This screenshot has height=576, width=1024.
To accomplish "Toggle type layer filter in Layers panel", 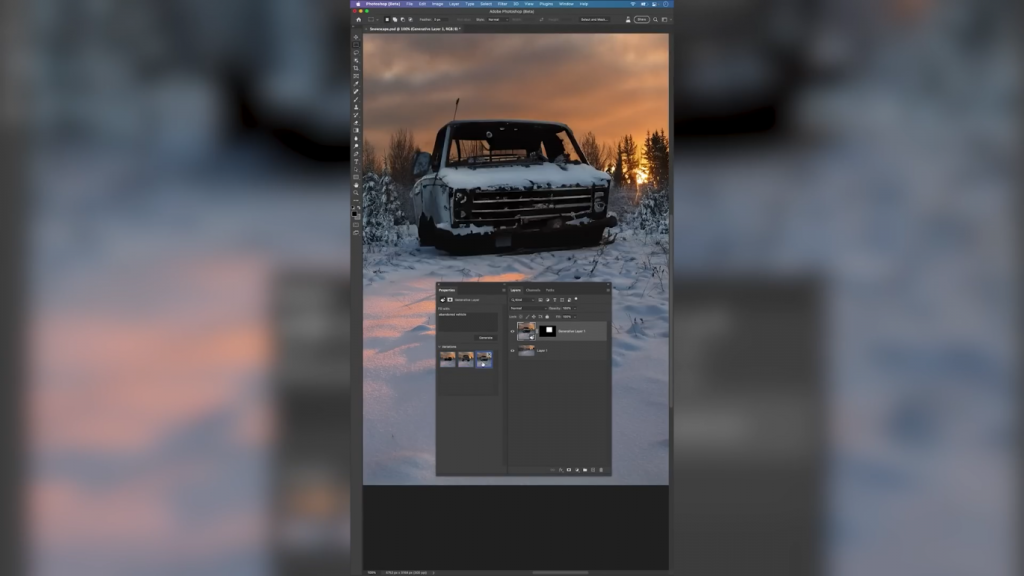I will coord(554,300).
